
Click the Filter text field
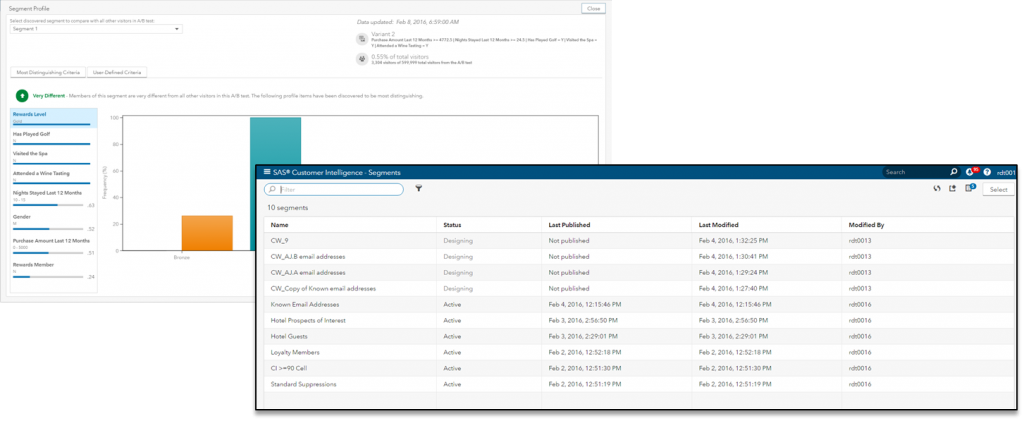[334, 189]
